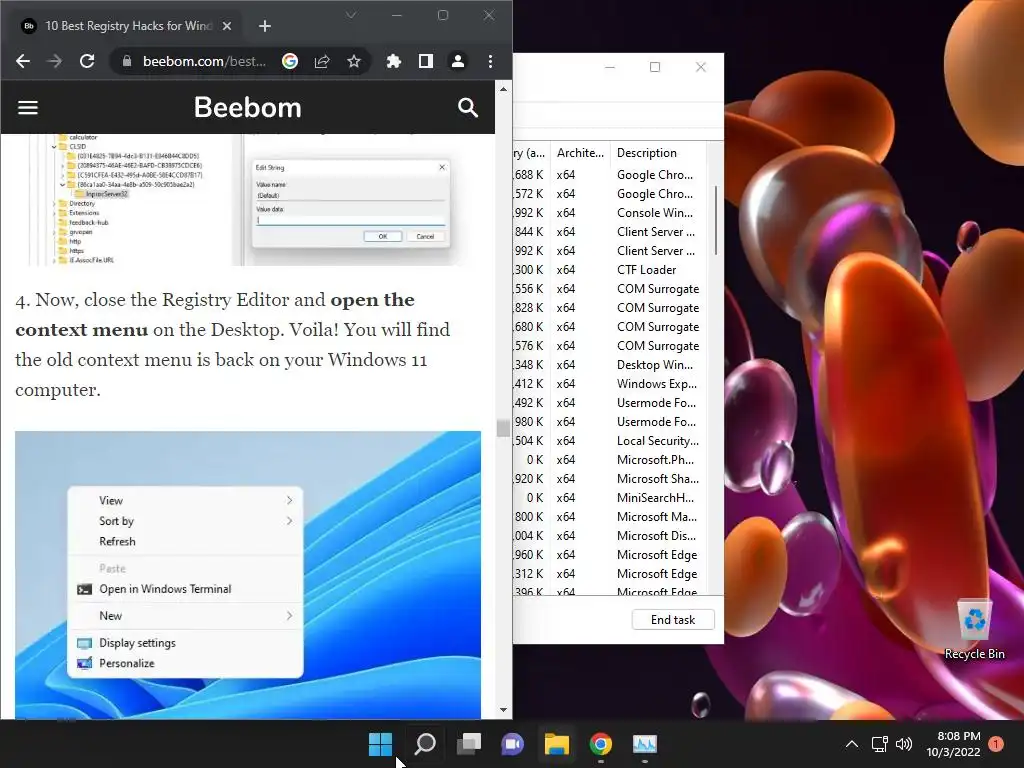Switch to Task Manager taskbar icon
Screen dimensions: 1024x768
645,744
